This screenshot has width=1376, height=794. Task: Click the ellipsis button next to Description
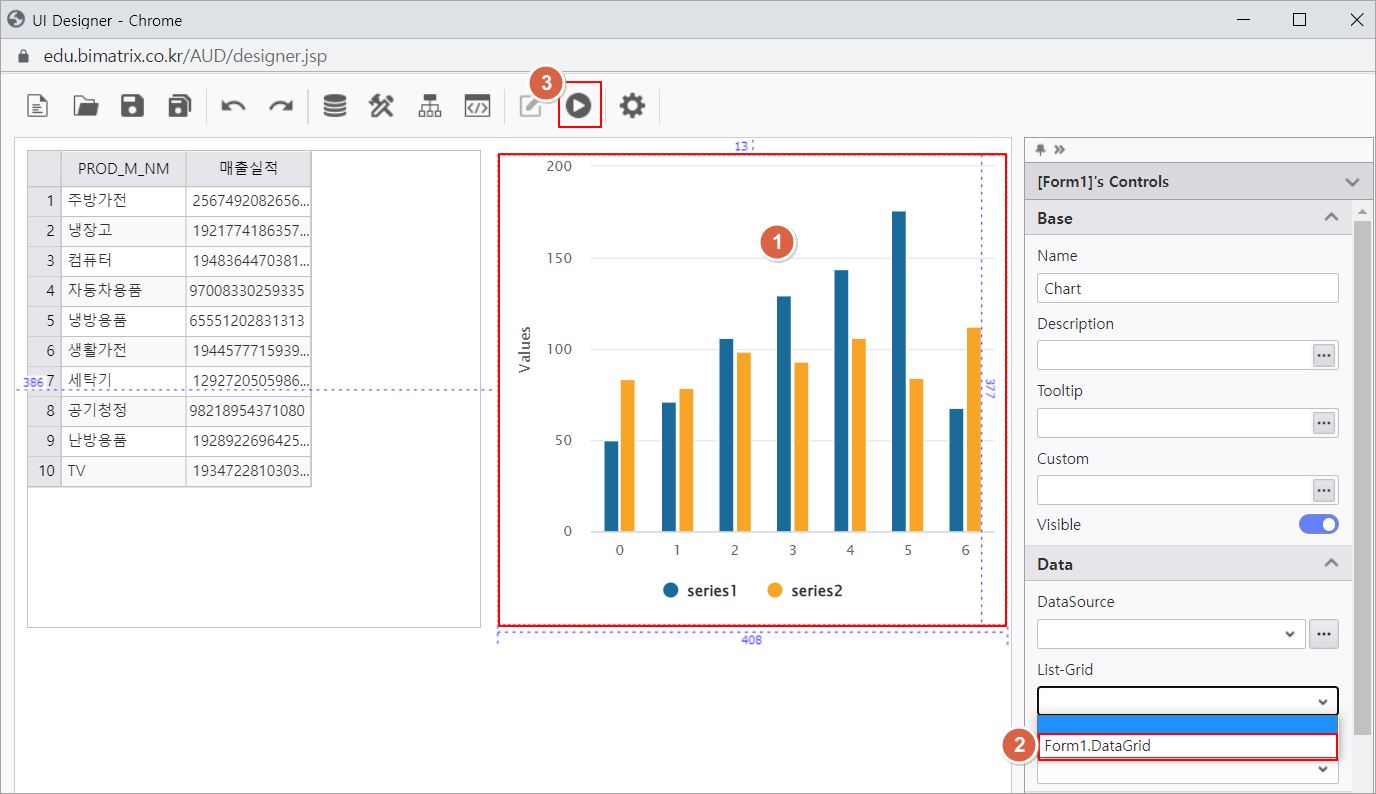click(1324, 355)
